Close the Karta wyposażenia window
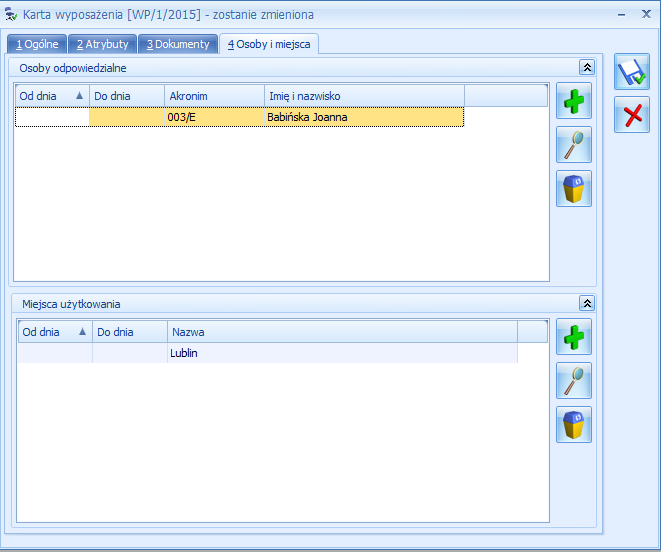The image size is (661, 552). pos(646,14)
